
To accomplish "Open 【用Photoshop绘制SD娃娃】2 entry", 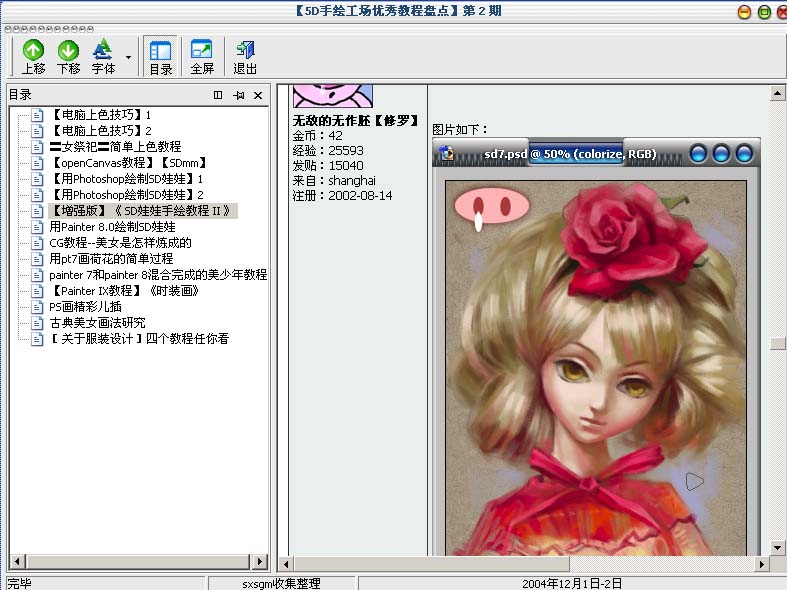I will pyautogui.click(x=126, y=195).
